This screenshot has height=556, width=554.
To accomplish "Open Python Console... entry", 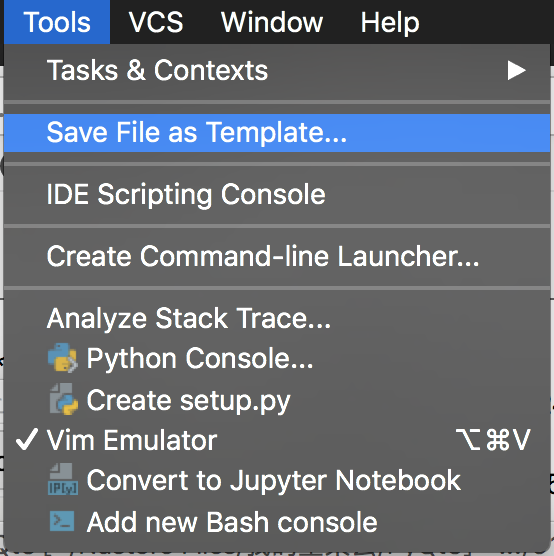I will point(277,358).
